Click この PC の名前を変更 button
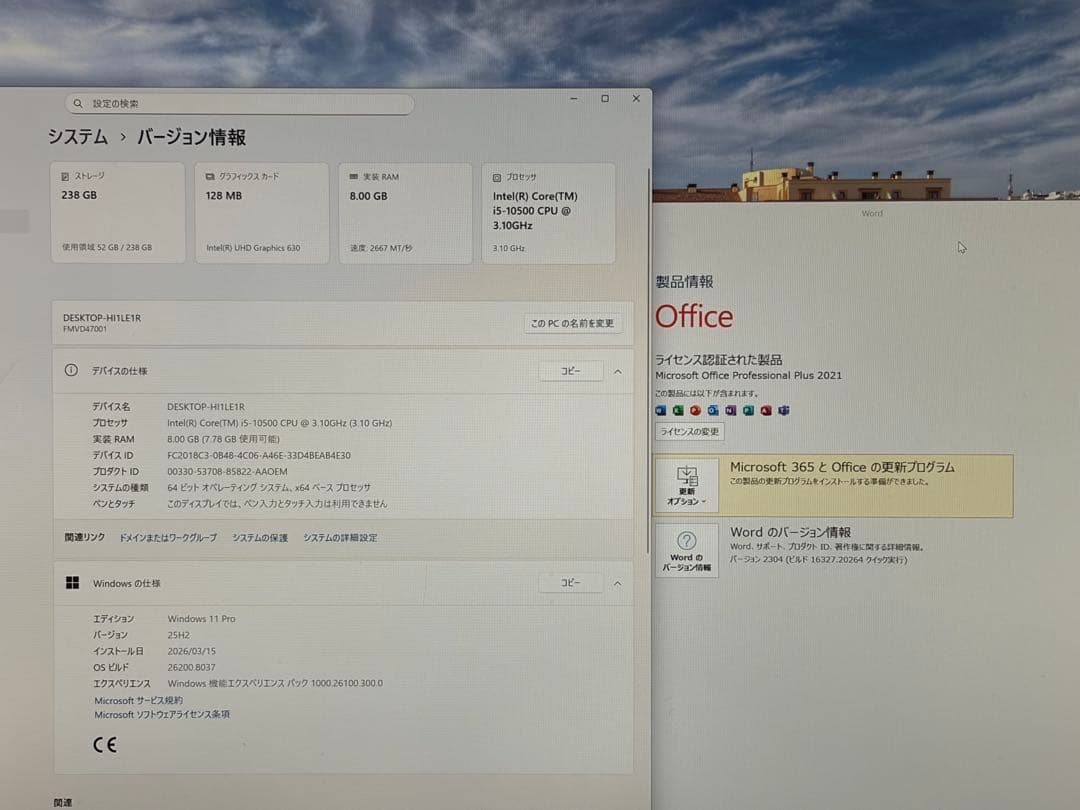 pos(572,323)
